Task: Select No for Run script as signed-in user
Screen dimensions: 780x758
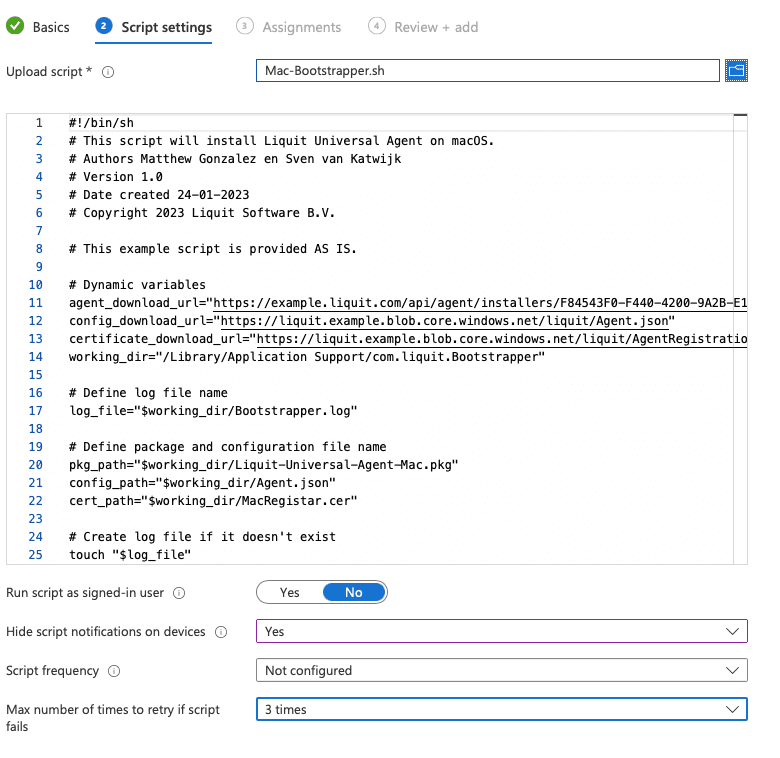Action: [354, 593]
